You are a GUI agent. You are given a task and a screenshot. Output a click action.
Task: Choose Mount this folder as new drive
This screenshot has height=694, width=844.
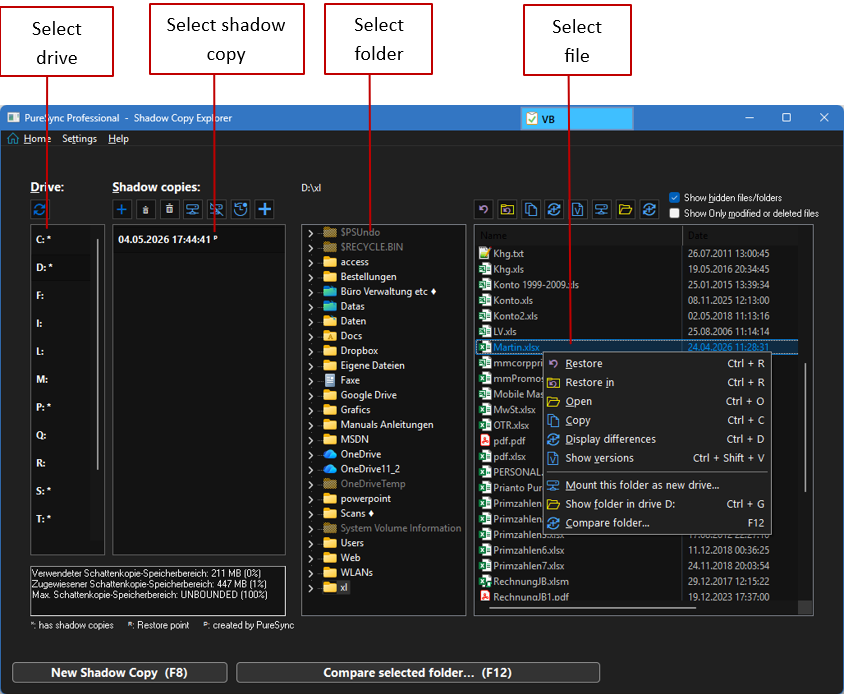[x=656, y=485]
